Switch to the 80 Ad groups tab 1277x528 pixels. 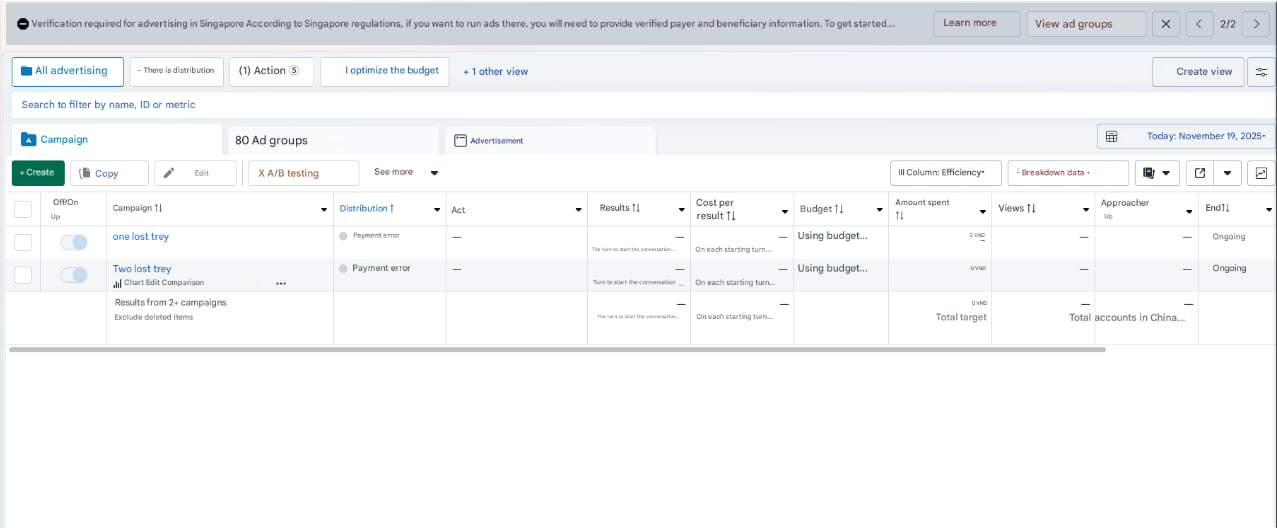click(334, 141)
